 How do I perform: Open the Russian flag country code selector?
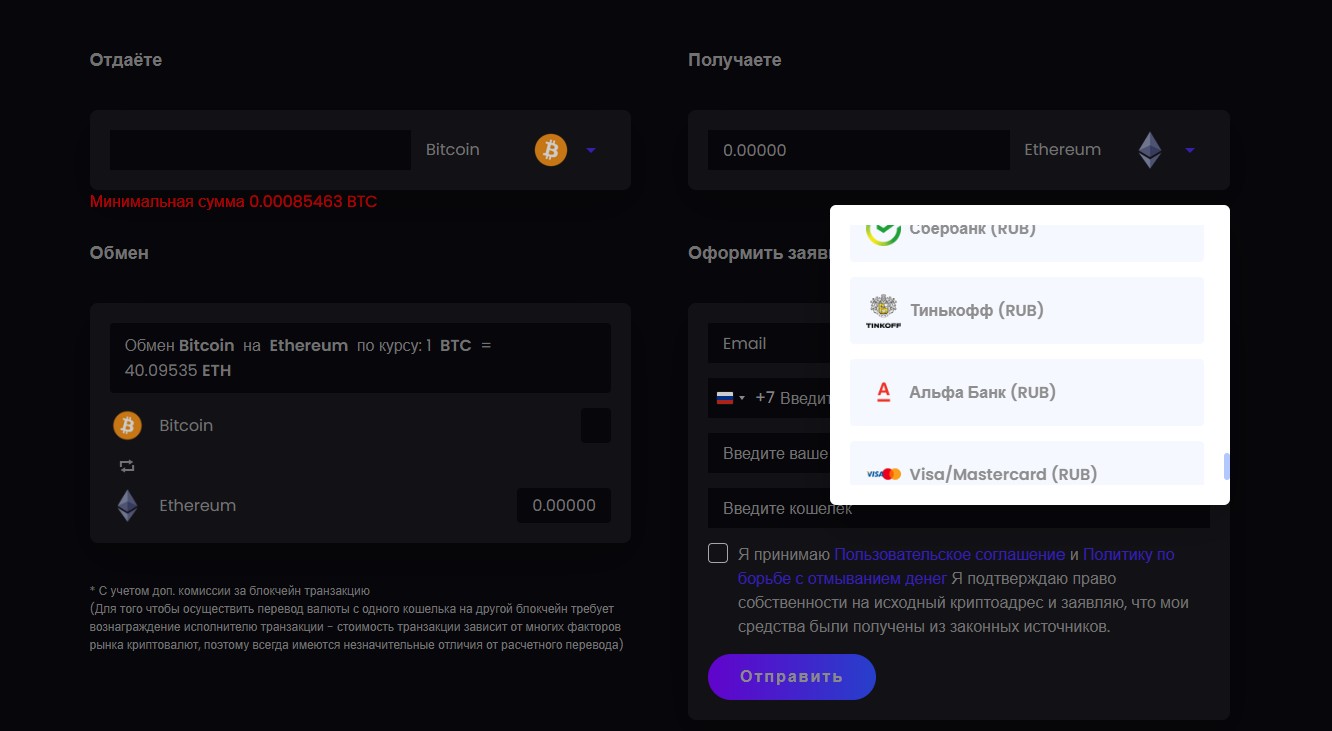point(730,398)
